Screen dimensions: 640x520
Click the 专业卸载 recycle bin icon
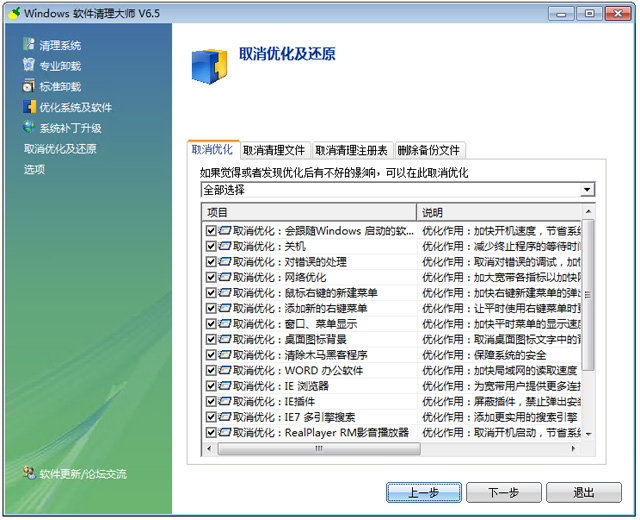pyautogui.click(x=29, y=65)
